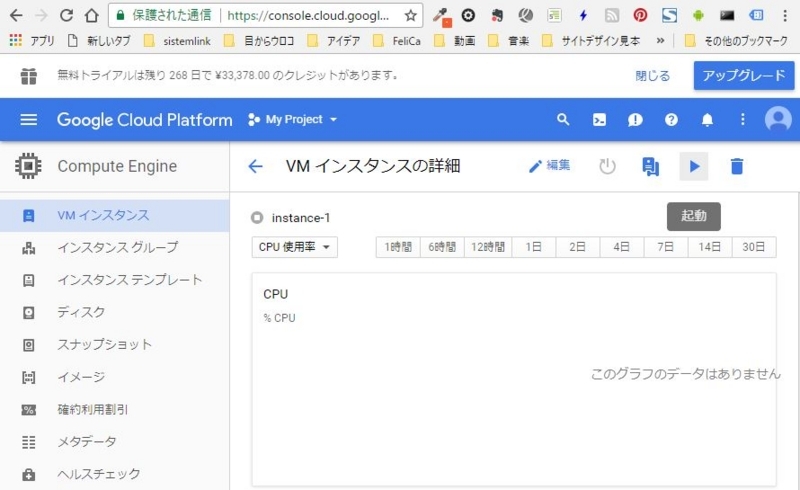
Task: Show hidden bookmarks with the » chevron
Action: click(x=660, y=41)
